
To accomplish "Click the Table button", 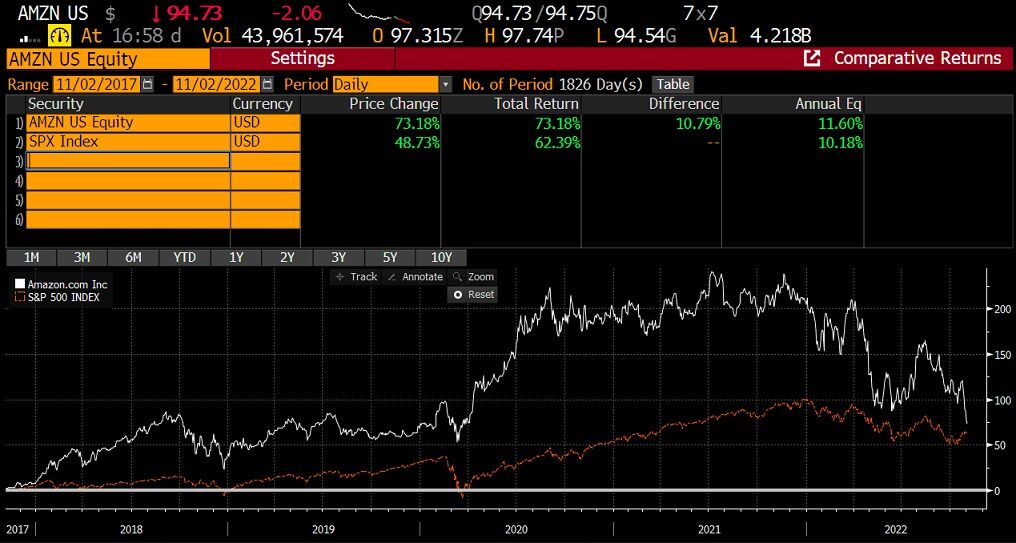I will click(x=673, y=84).
